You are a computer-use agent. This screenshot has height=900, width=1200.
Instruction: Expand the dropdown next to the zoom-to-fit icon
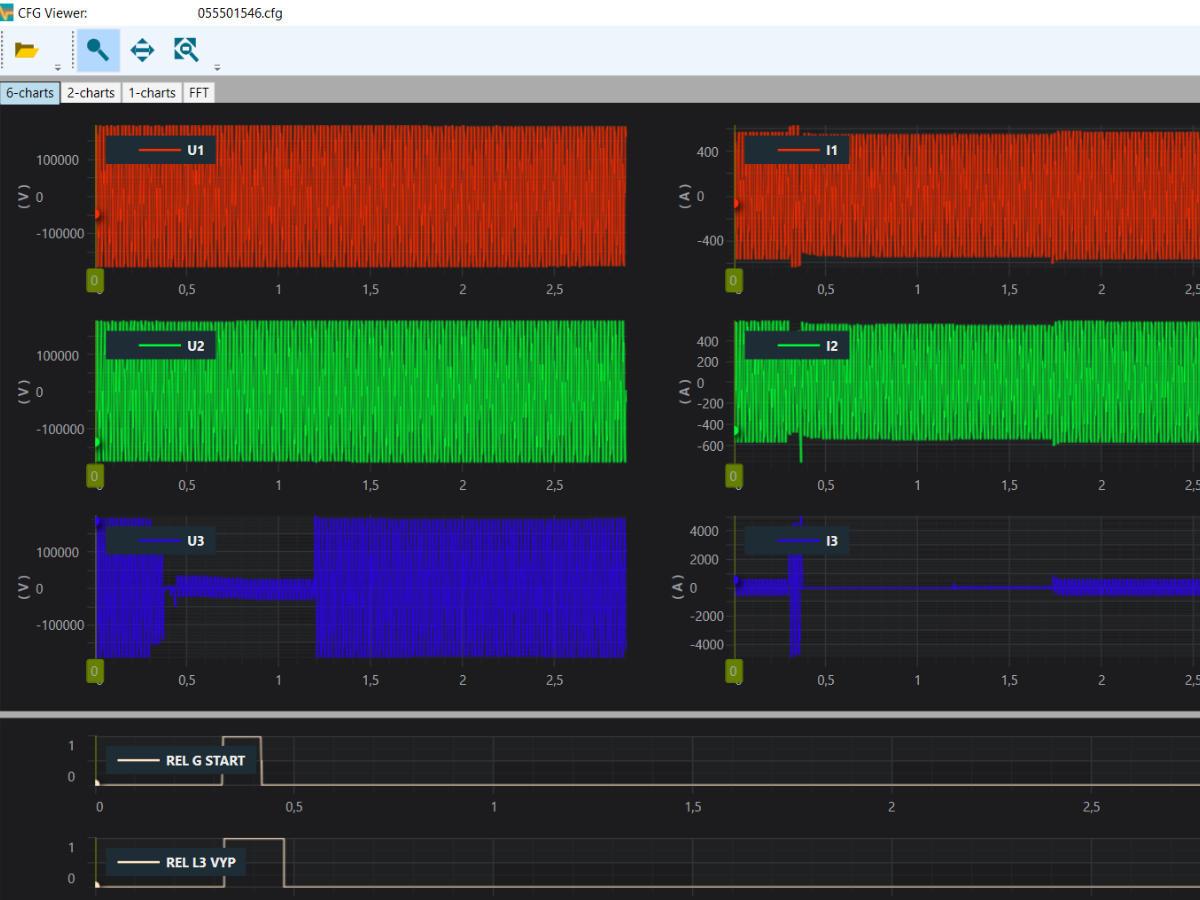coord(215,67)
